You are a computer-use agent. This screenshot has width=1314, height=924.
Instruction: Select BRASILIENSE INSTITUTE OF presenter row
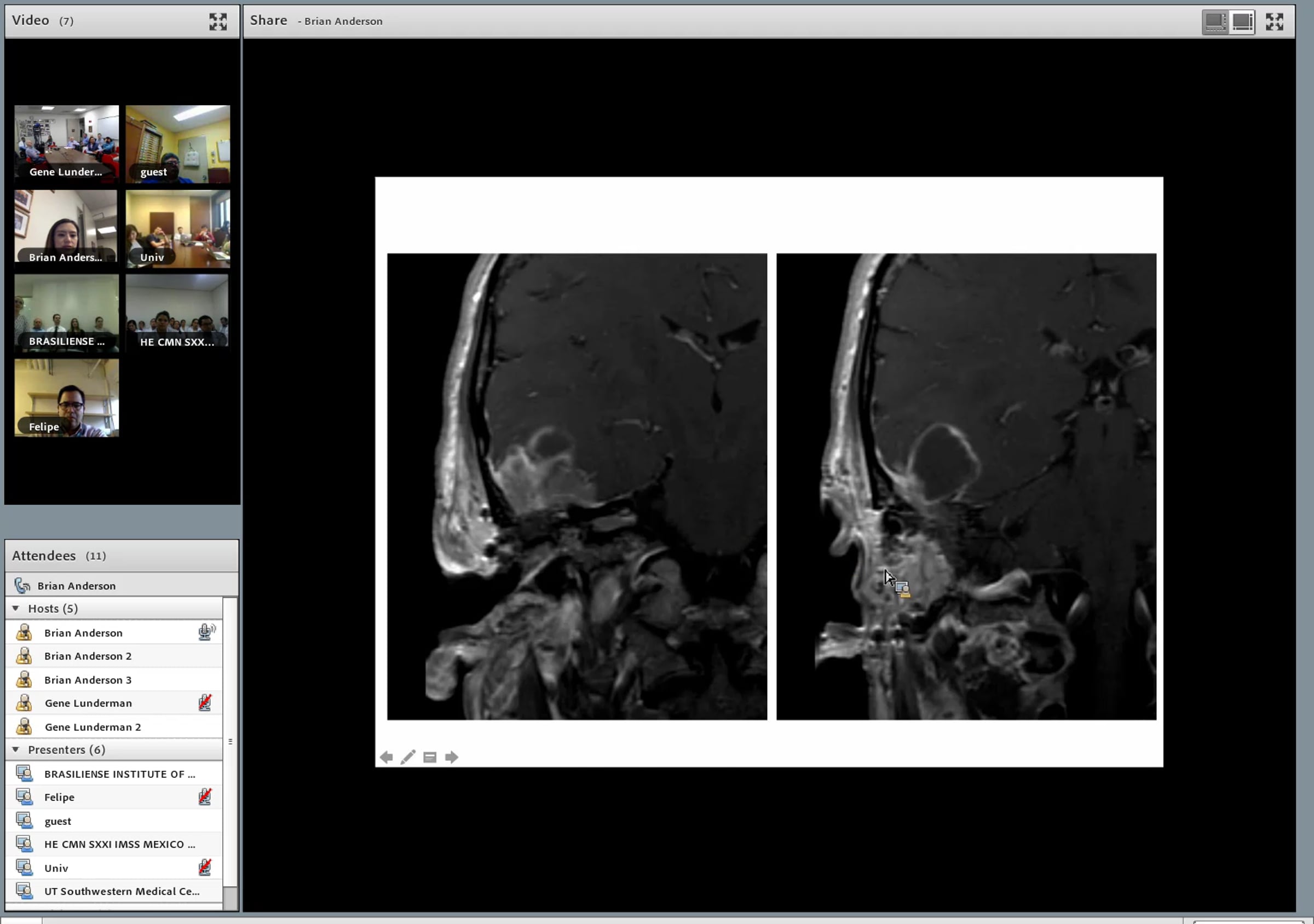[114, 773]
